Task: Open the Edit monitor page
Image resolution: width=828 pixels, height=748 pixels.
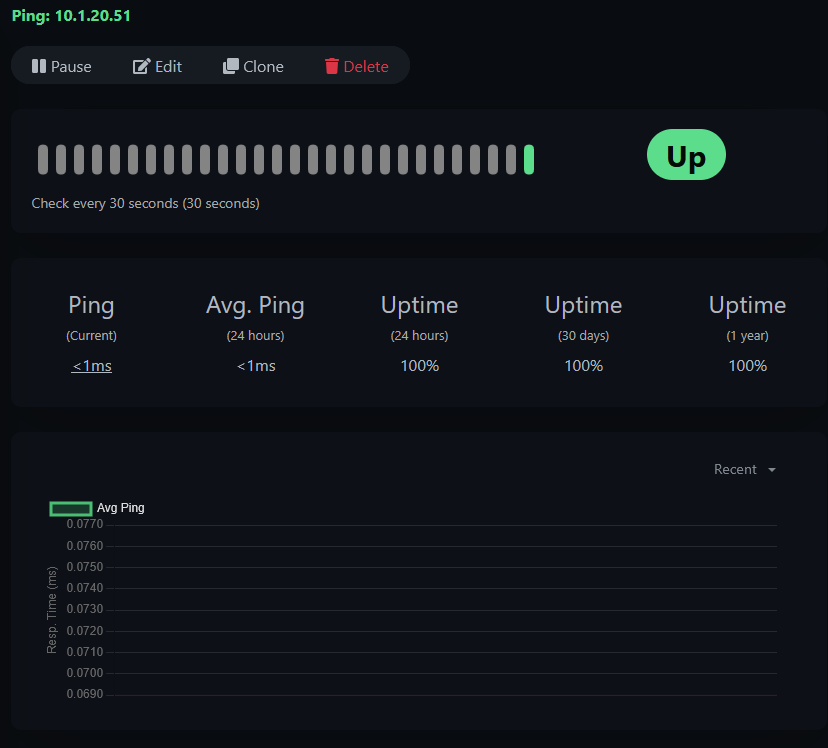Action: click(x=157, y=65)
